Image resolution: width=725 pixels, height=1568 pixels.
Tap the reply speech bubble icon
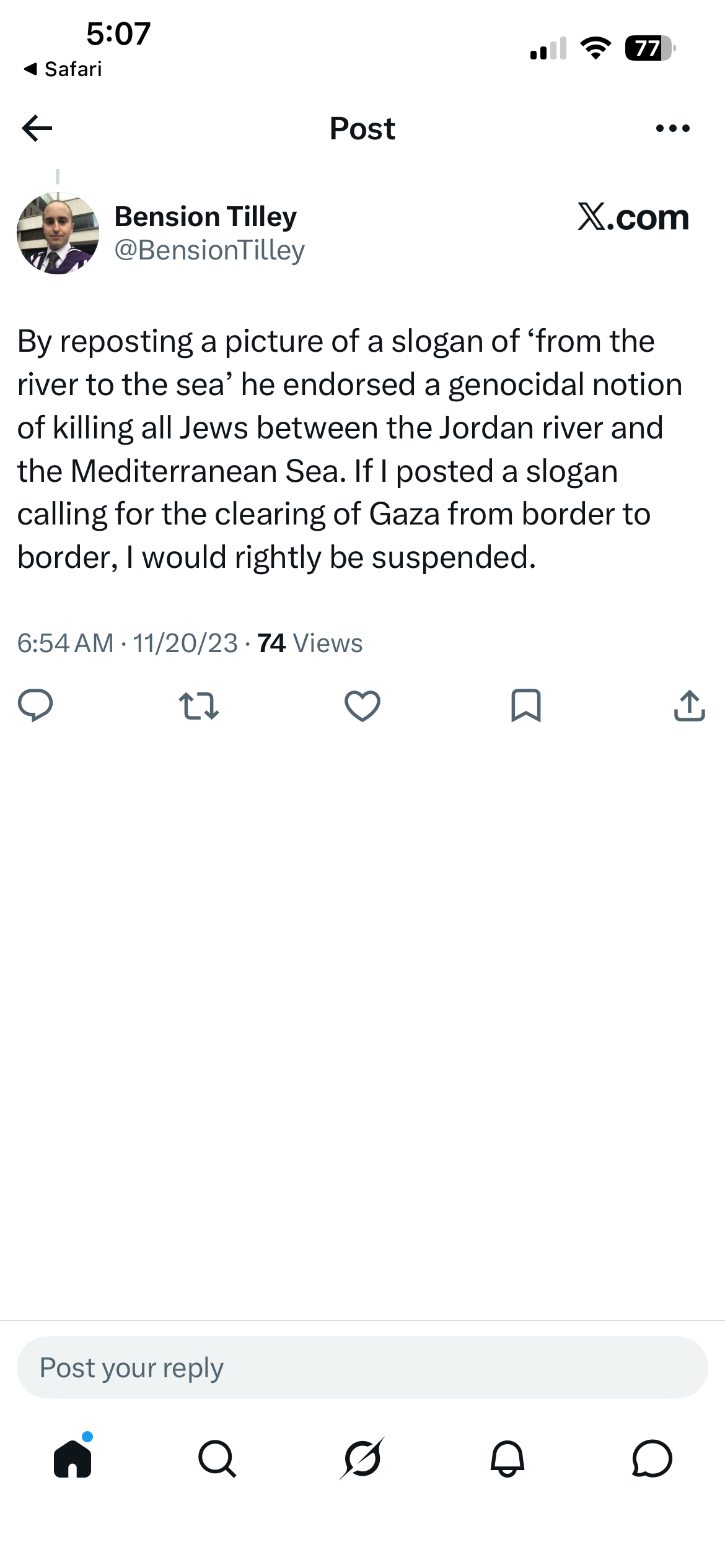coord(35,705)
